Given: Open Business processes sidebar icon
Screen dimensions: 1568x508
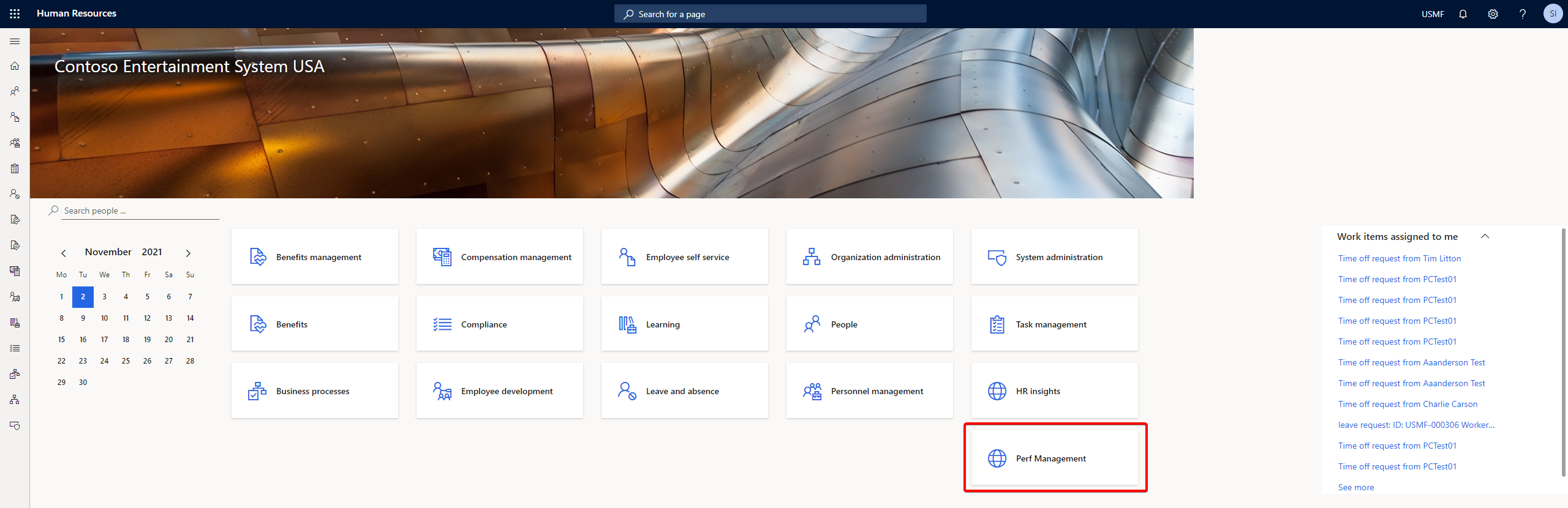Looking at the screenshot, I should (15, 374).
